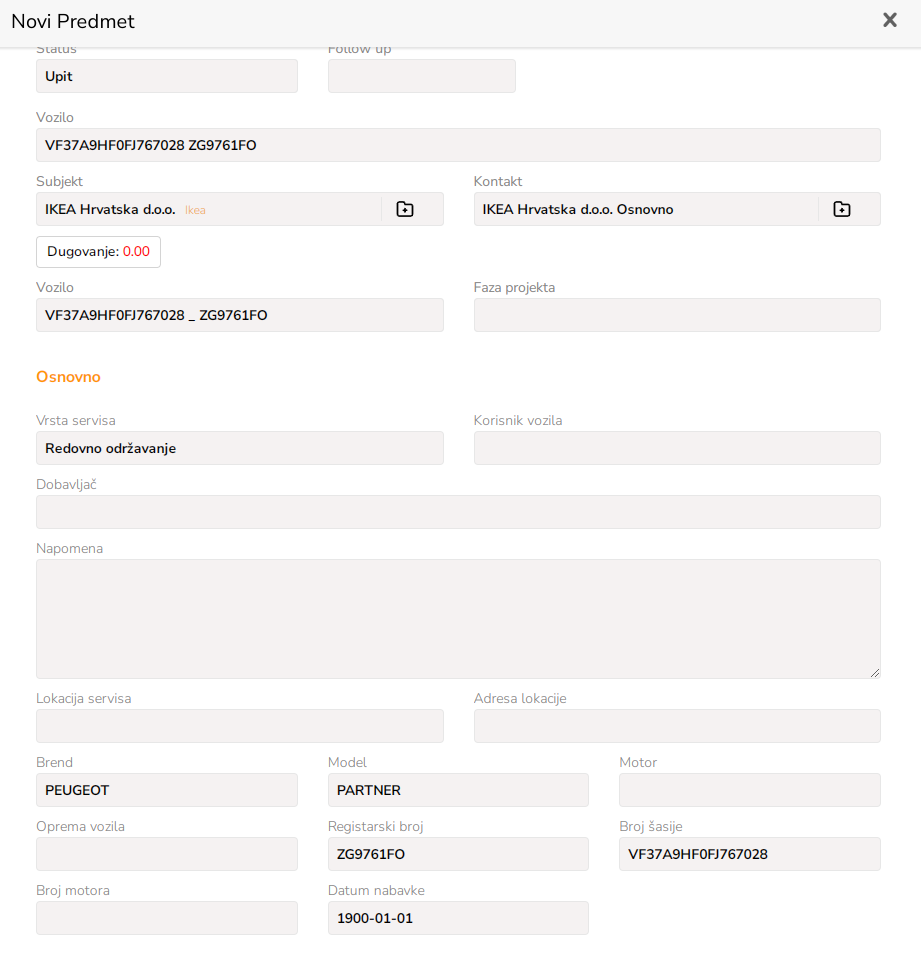Open the Faza projekta field
Image resolution: width=921 pixels, height=961 pixels.
[677, 315]
